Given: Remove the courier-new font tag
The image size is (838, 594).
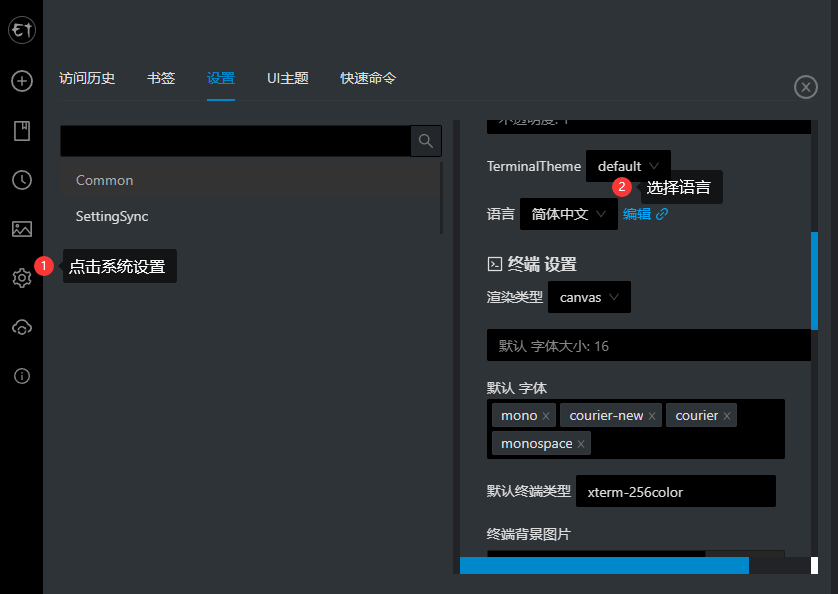Looking at the screenshot, I should coord(652,416).
